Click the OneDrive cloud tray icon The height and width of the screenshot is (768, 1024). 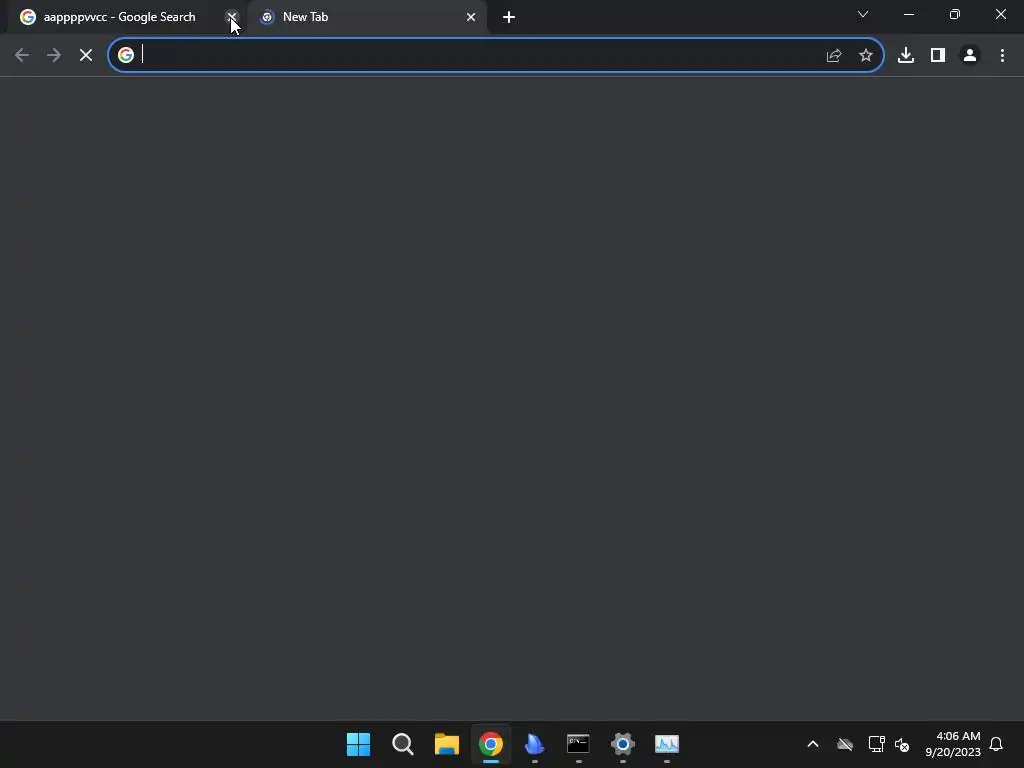pyautogui.click(x=845, y=744)
